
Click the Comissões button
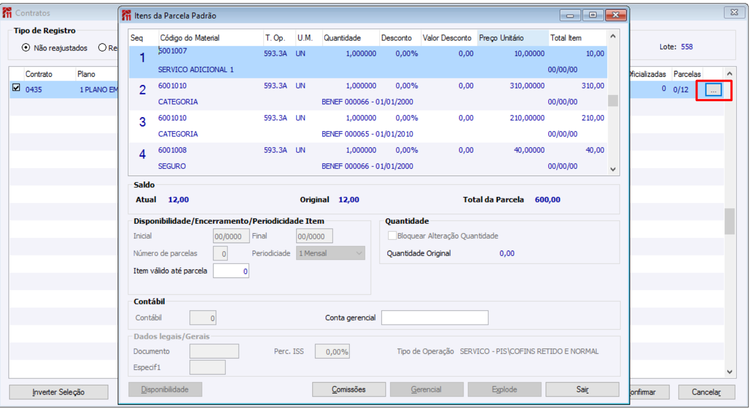tap(349, 389)
